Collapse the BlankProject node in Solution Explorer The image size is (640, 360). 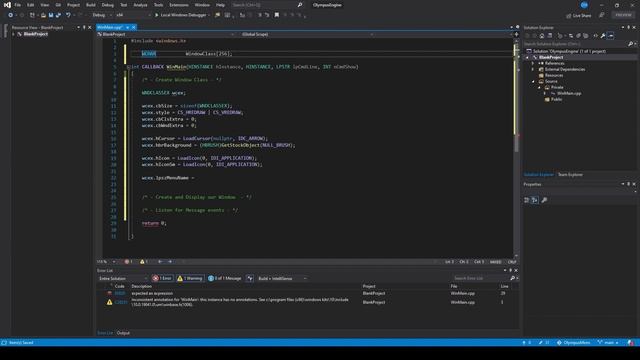(527, 57)
